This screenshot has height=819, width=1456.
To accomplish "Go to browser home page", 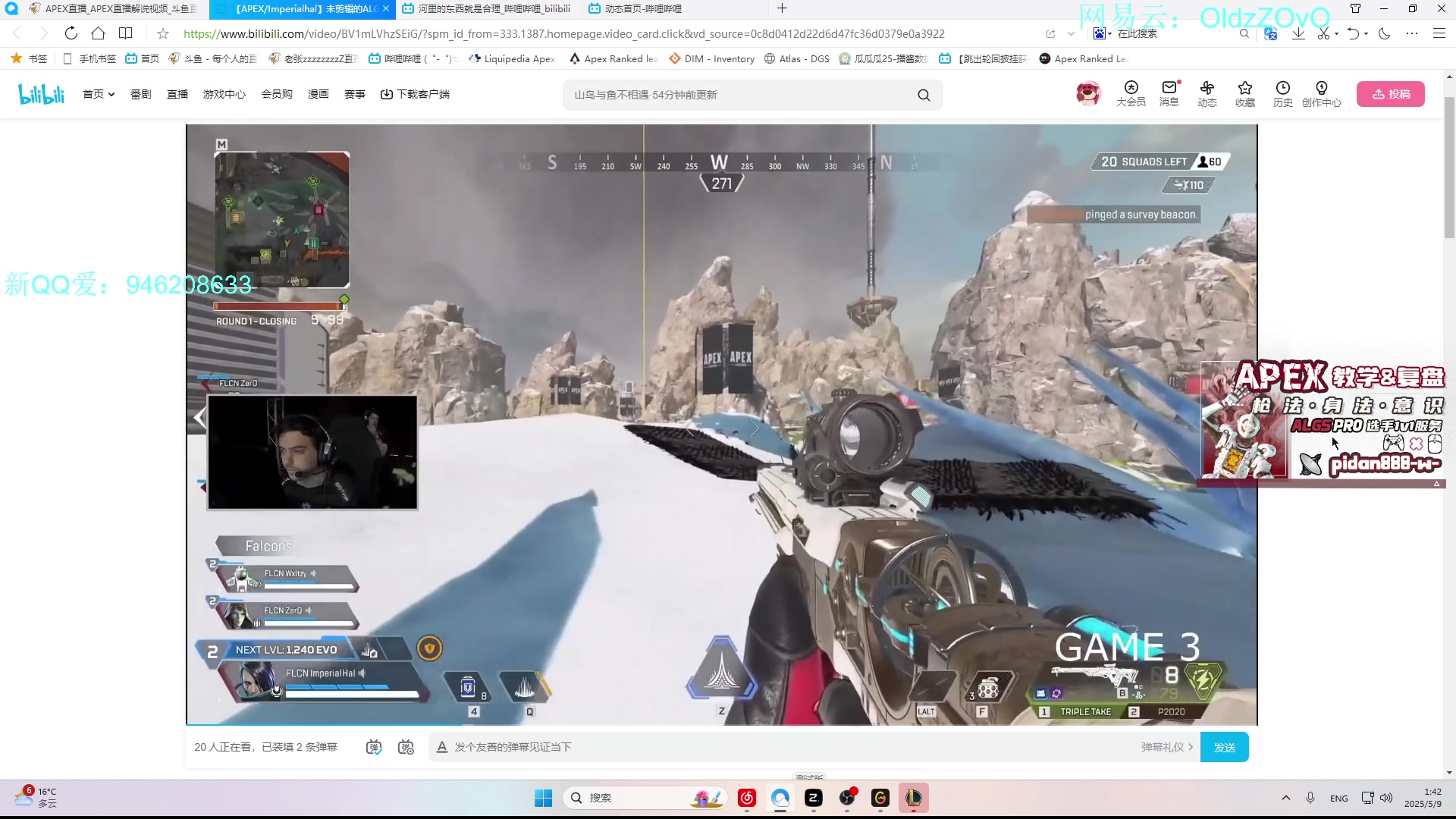I will [x=98, y=33].
